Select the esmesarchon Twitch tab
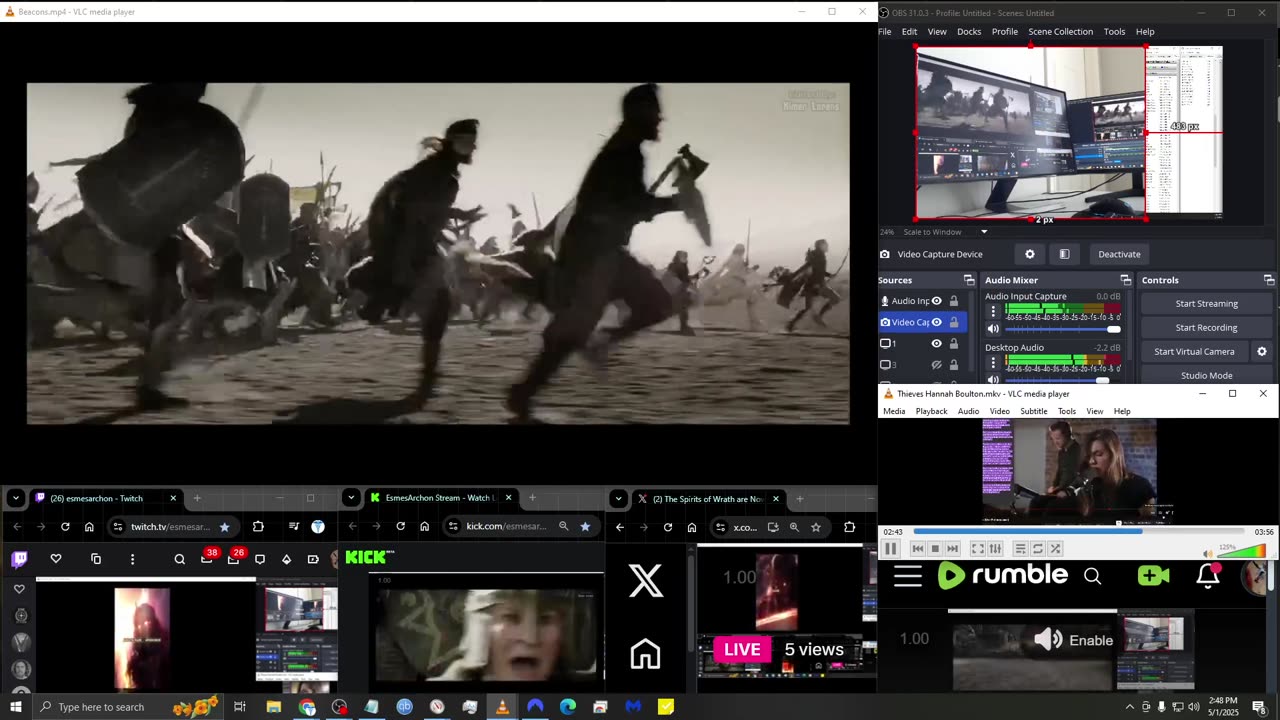Viewport: 1280px width, 720px height. 106,498
